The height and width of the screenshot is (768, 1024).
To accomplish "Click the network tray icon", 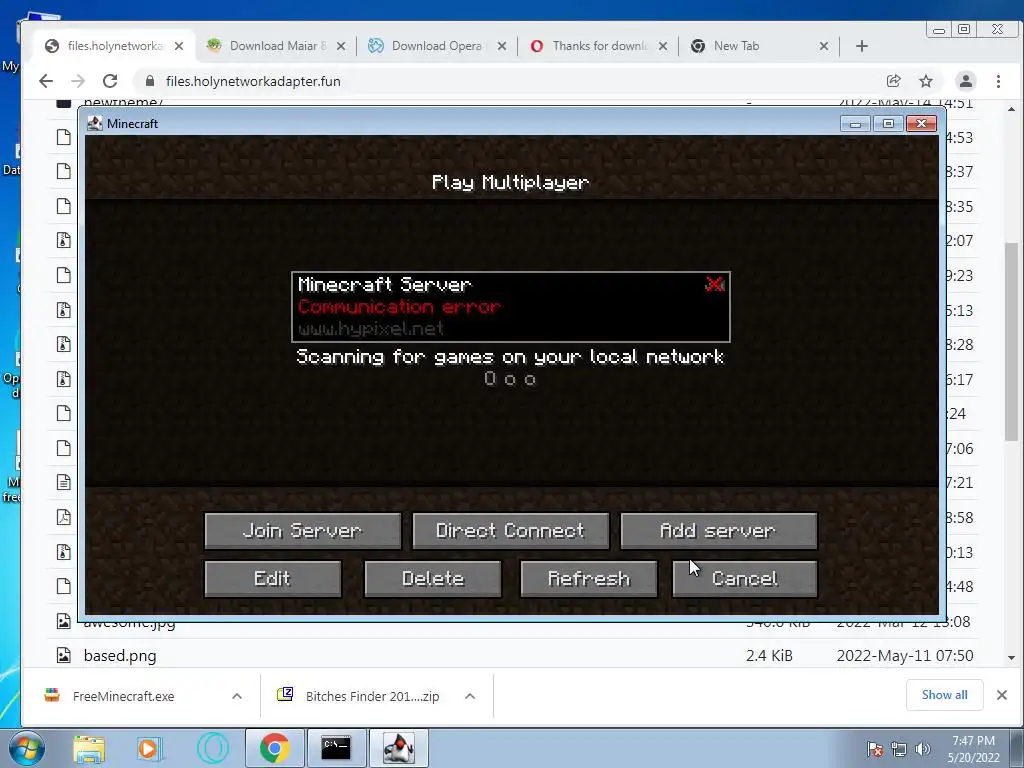I will (899, 749).
